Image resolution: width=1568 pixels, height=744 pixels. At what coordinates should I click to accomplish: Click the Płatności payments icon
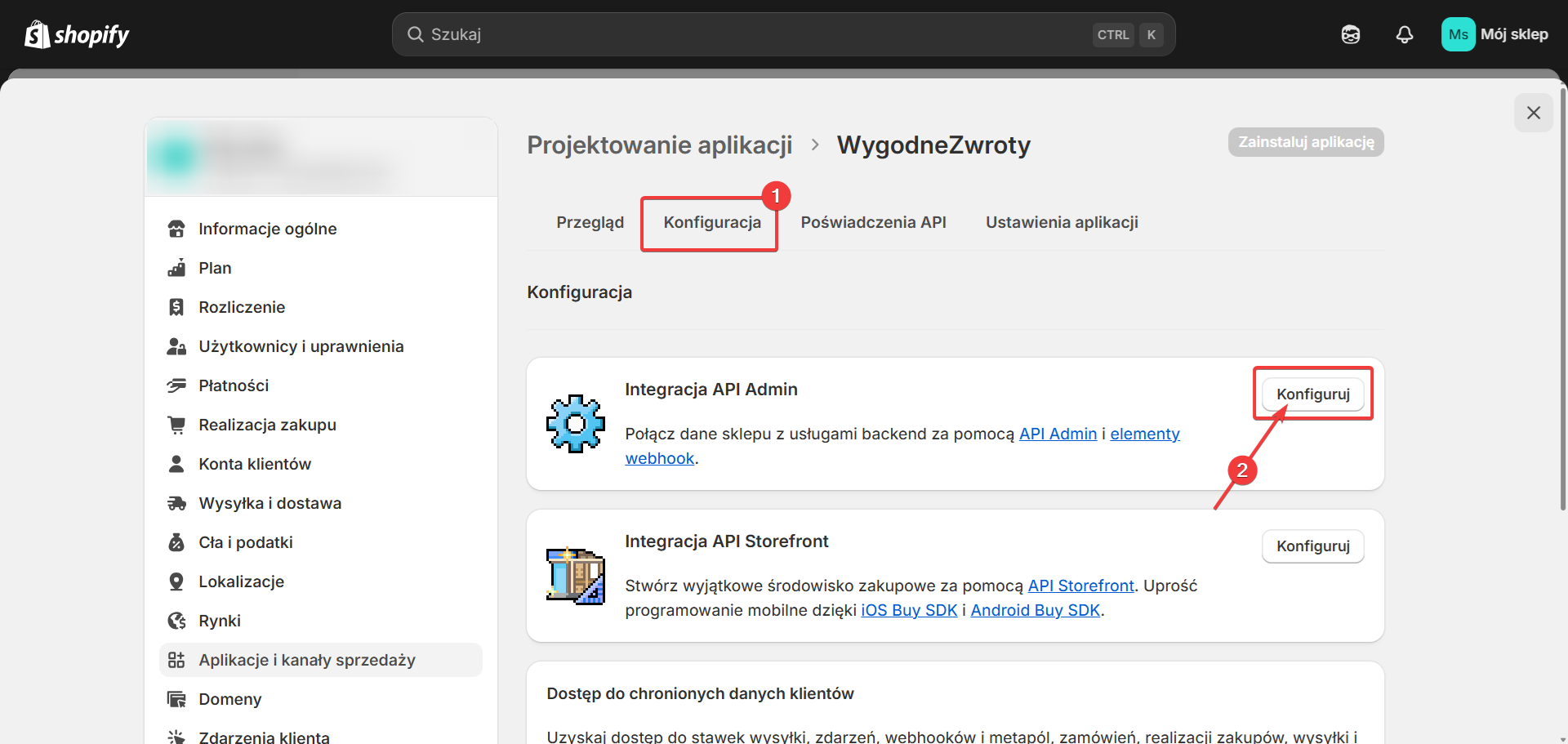(176, 385)
